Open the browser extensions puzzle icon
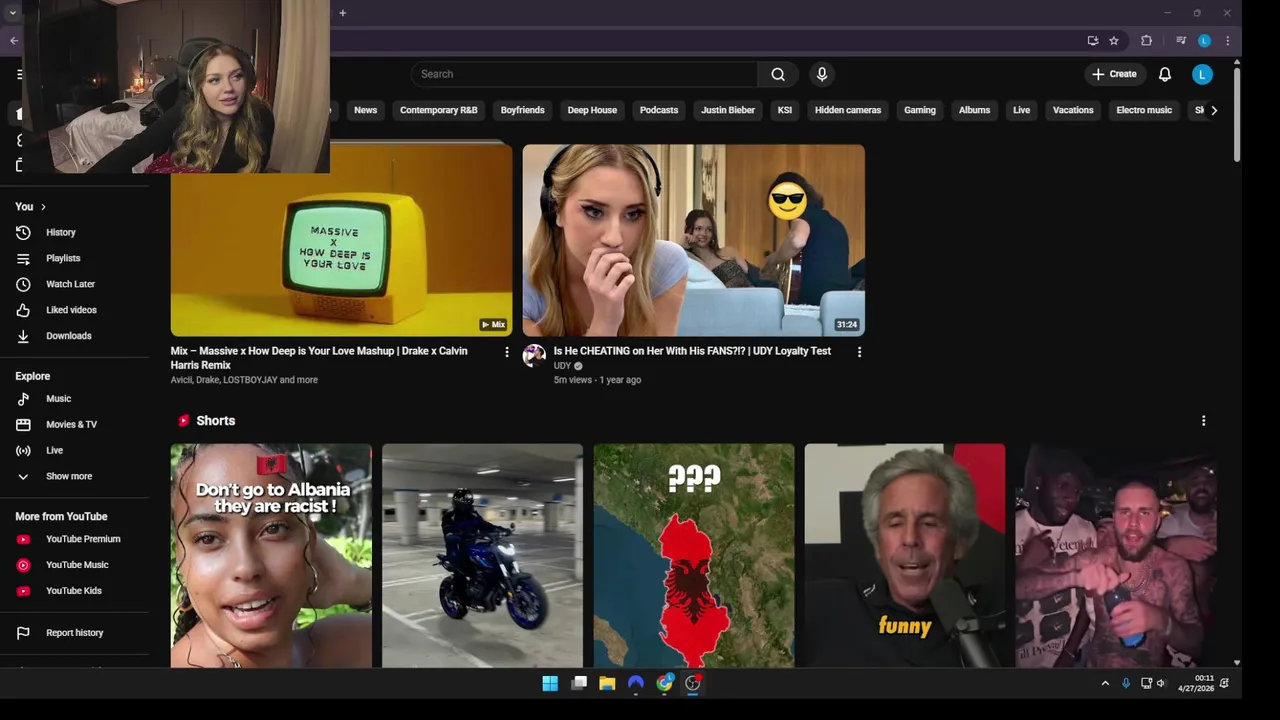 tap(1147, 41)
